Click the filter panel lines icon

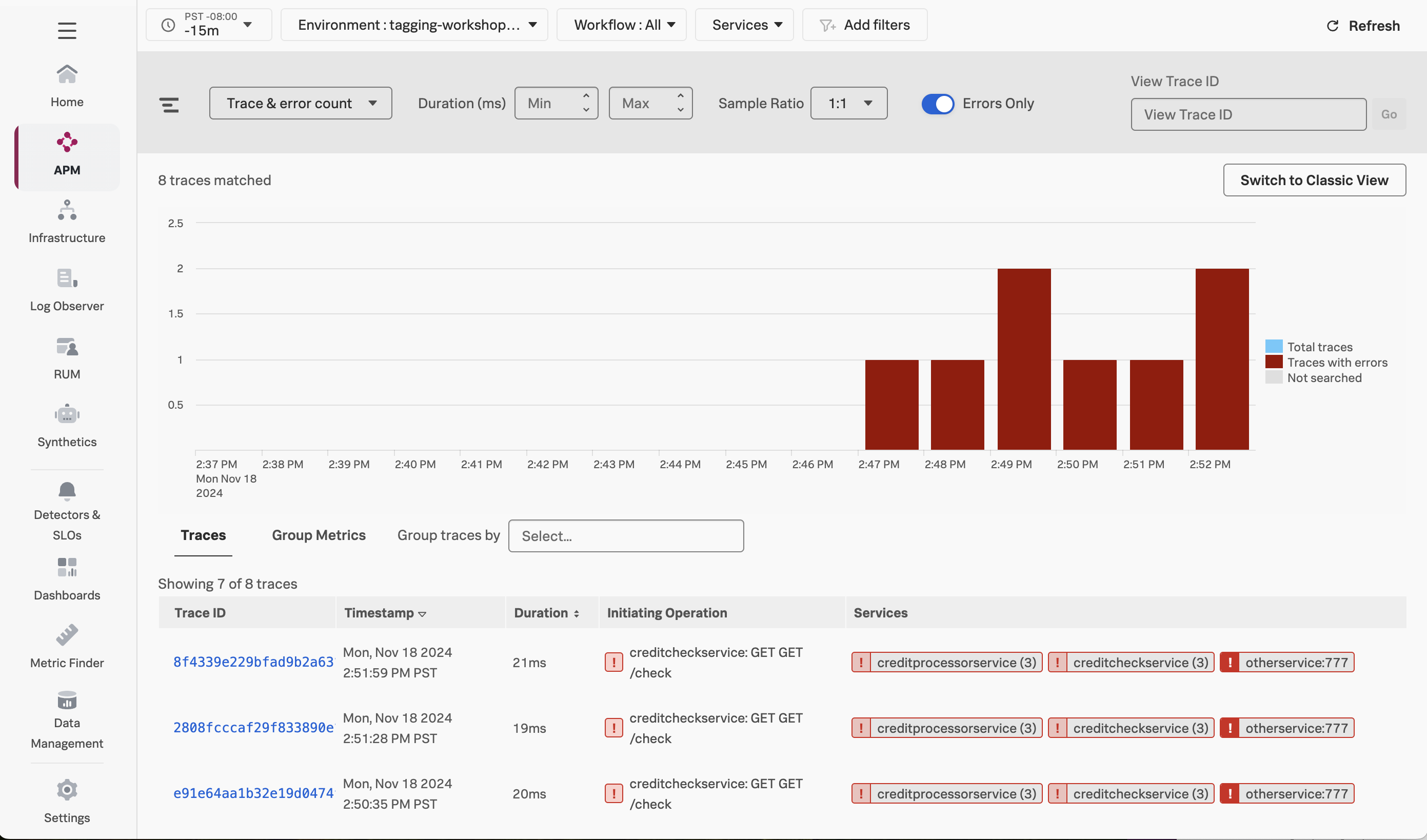click(x=169, y=105)
